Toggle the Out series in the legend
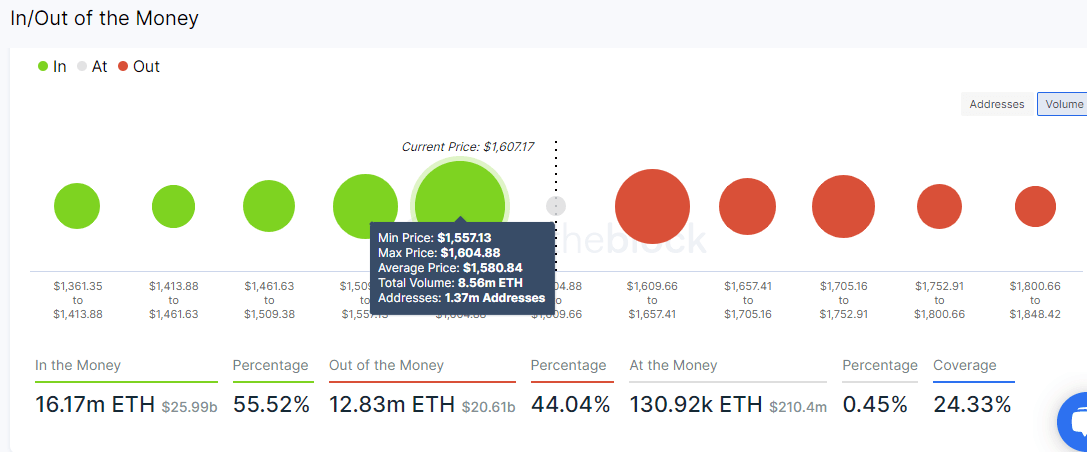 [138, 67]
